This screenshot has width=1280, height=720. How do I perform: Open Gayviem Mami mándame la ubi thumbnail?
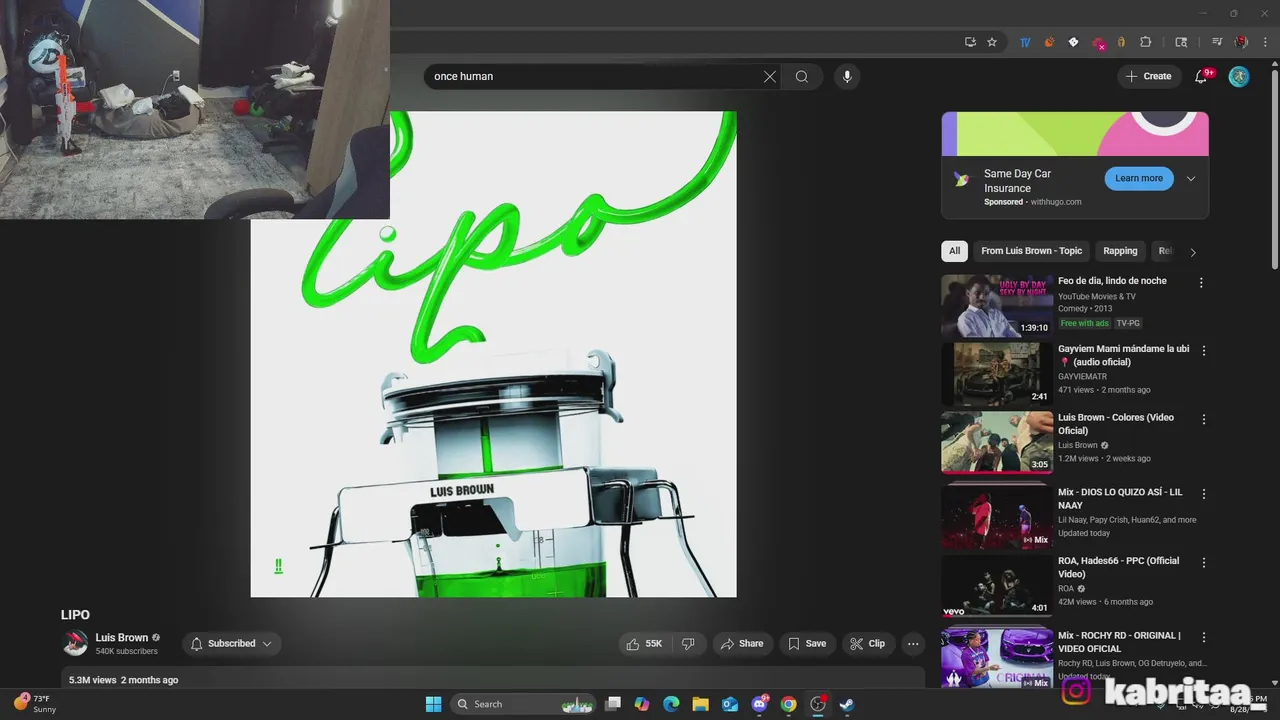997,374
